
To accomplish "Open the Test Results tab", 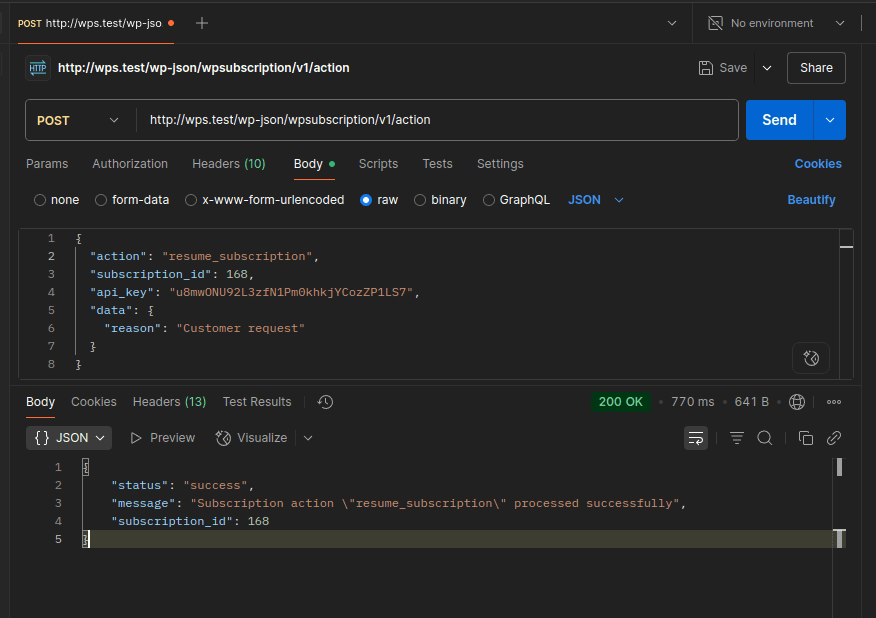I will click(257, 402).
